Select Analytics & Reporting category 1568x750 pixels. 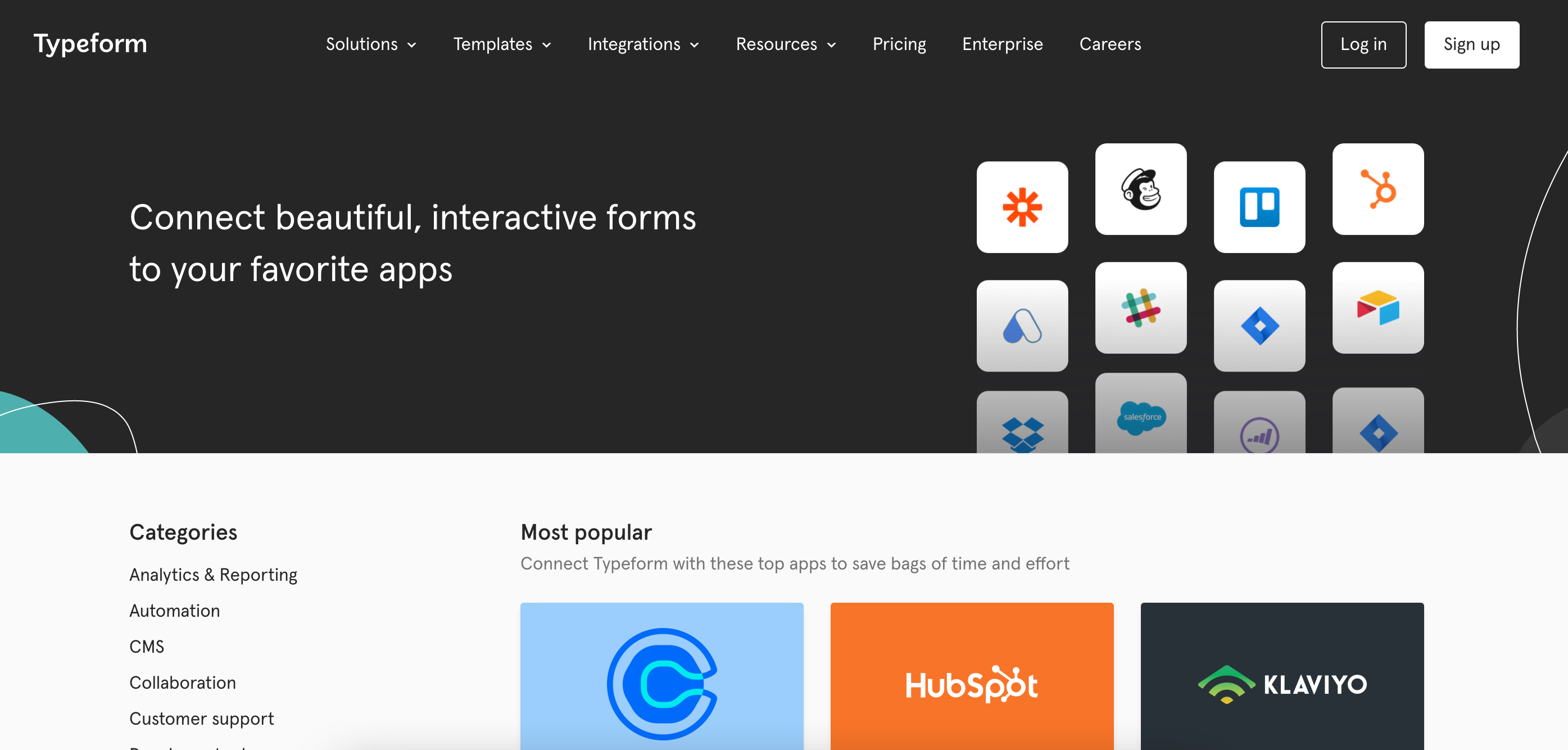(x=213, y=575)
